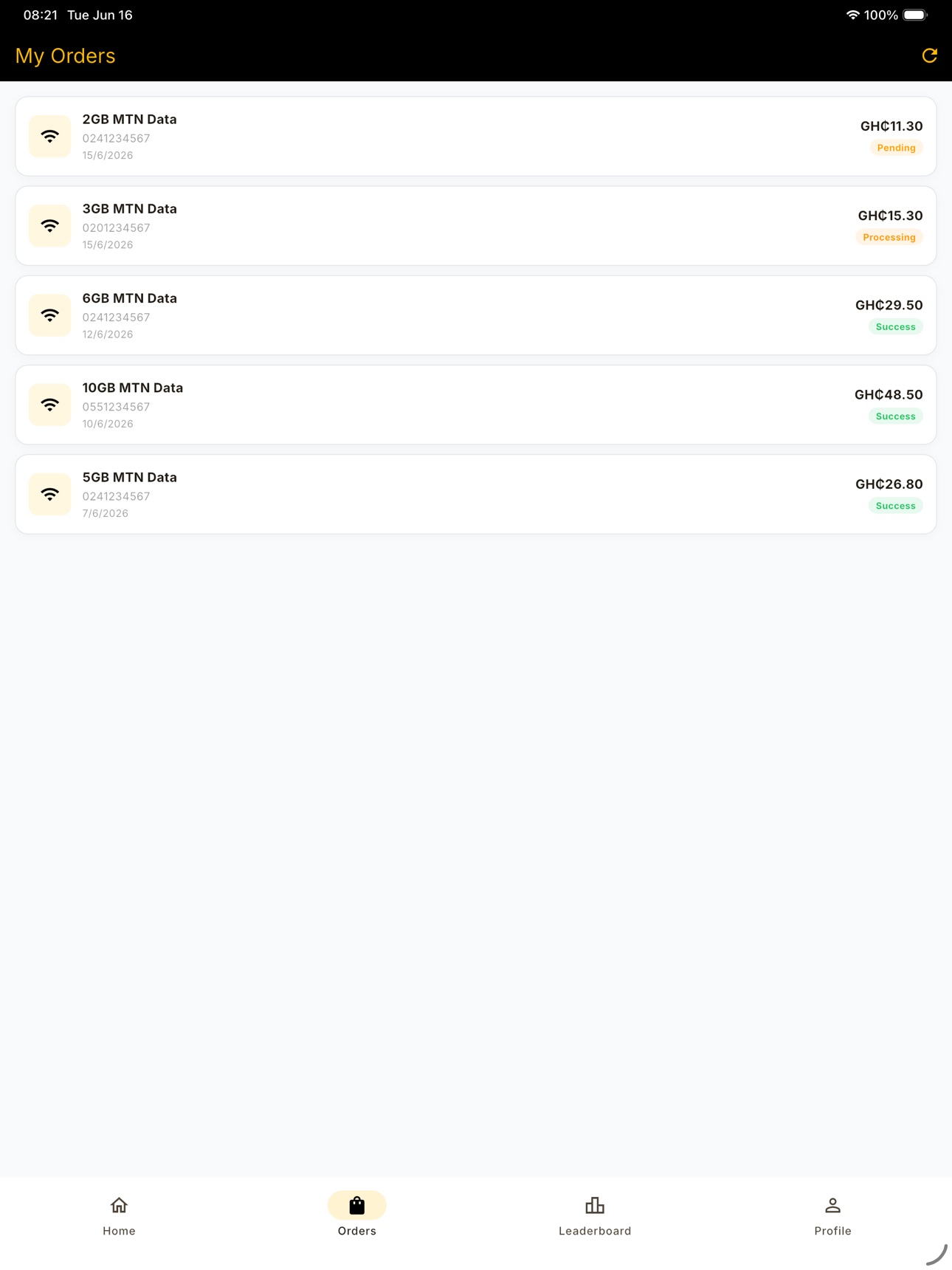Click the My Orders page title
952x1270 pixels.
pyautogui.click(x=65, y=55)
